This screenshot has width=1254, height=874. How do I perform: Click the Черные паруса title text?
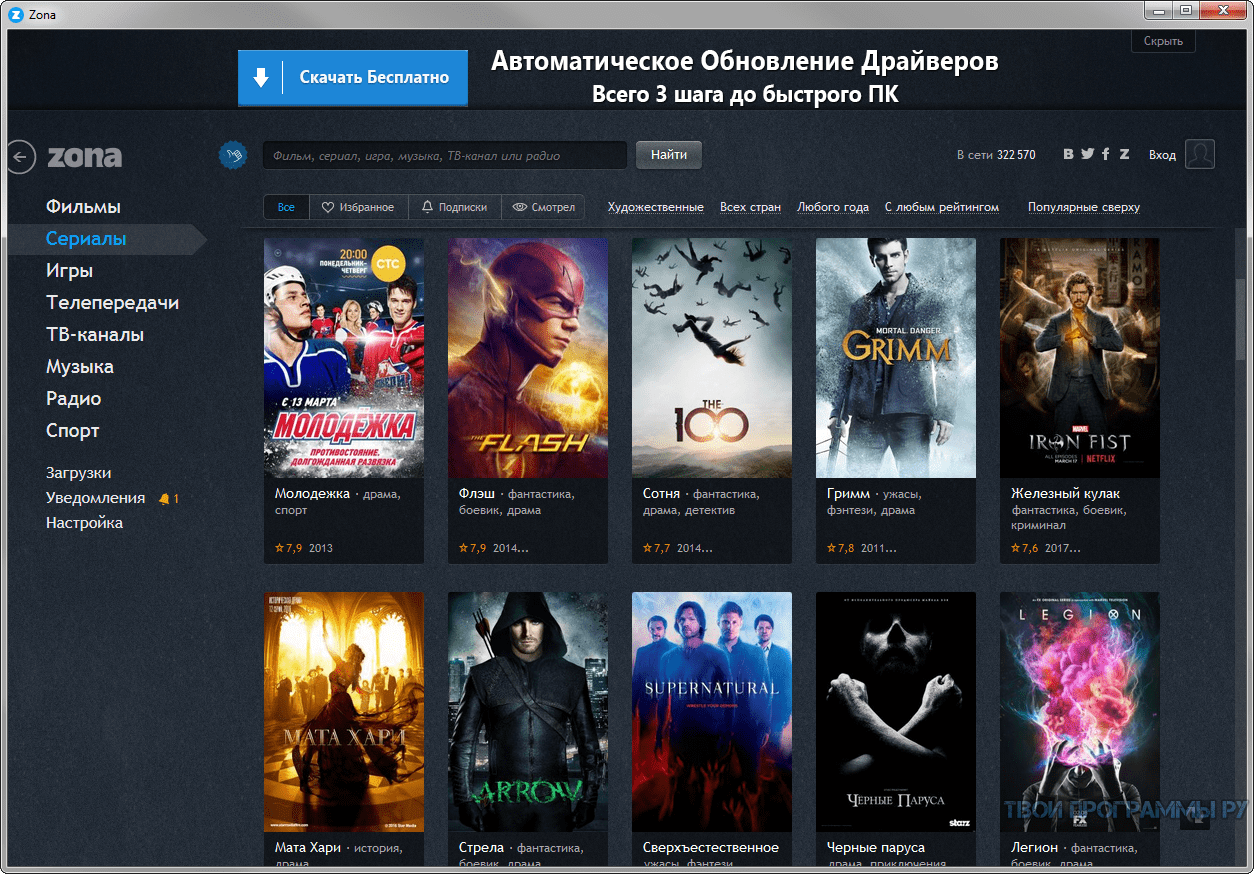[876, 848]
